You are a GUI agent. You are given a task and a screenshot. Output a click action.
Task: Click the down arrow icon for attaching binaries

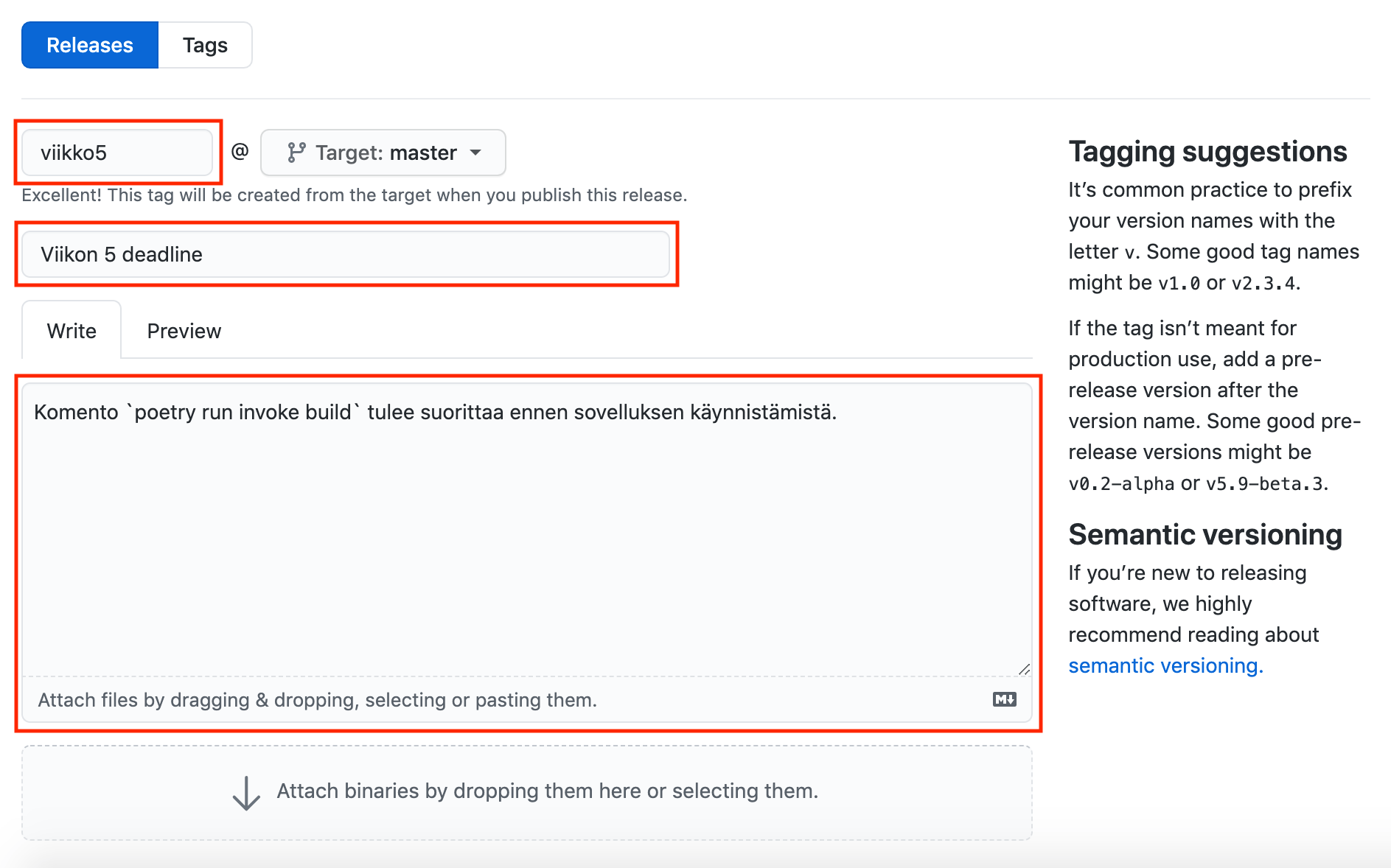(x=246, y=793)
